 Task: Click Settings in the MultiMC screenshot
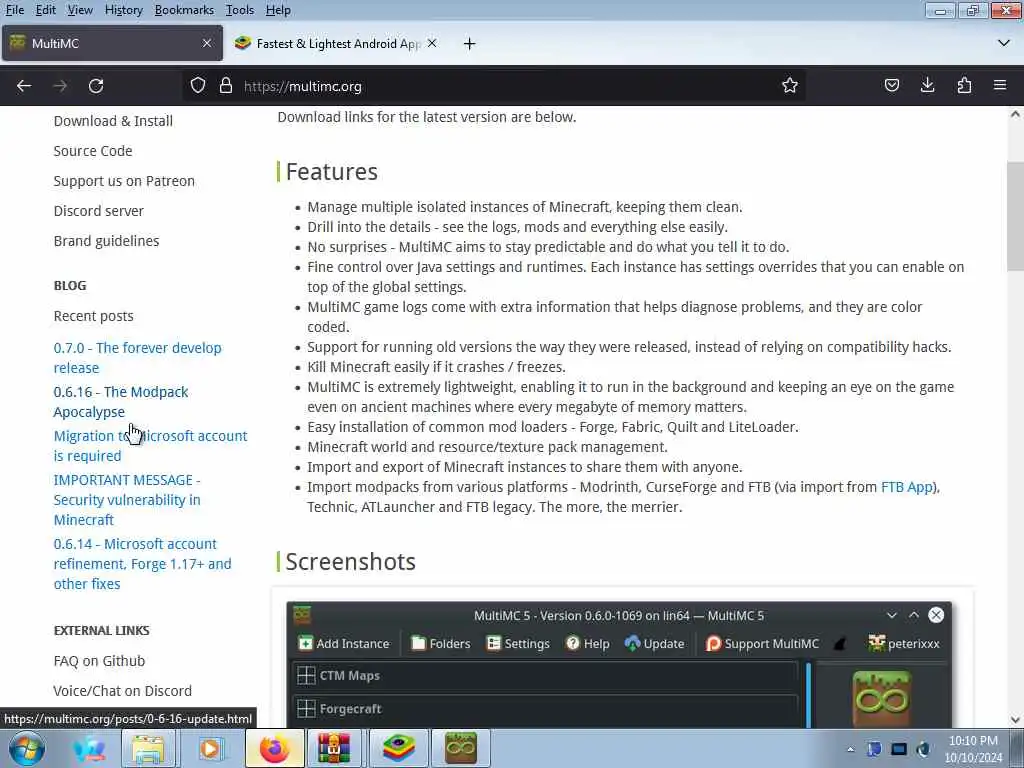click(519, 643)
